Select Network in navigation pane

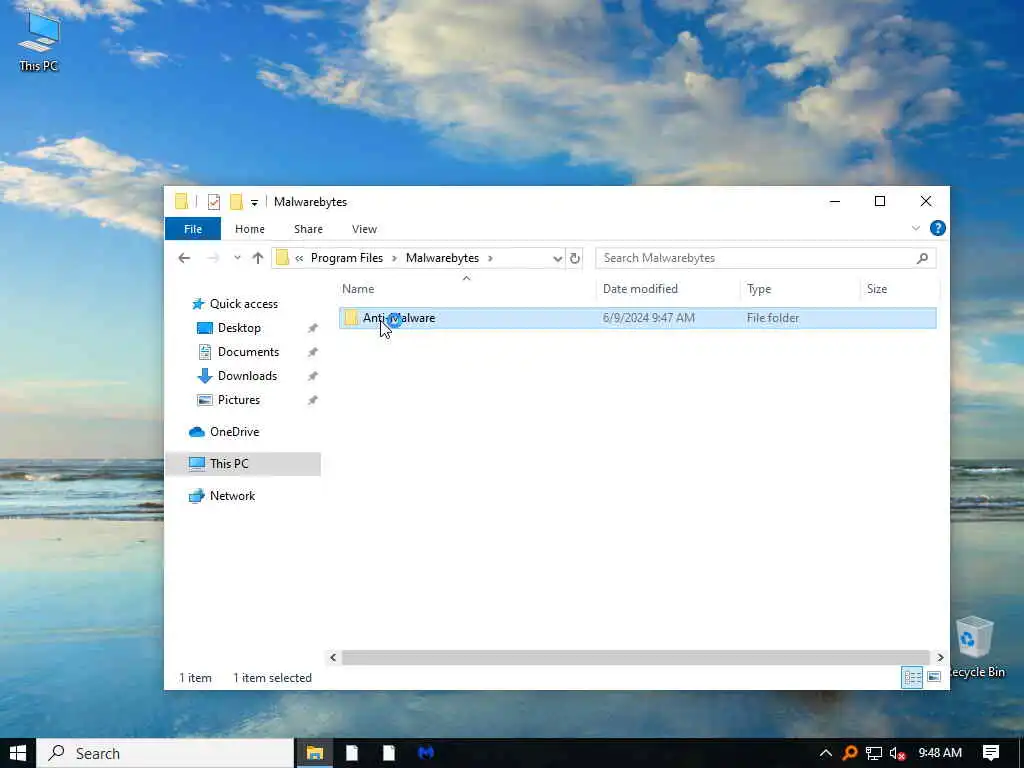(x=232, y=496)
